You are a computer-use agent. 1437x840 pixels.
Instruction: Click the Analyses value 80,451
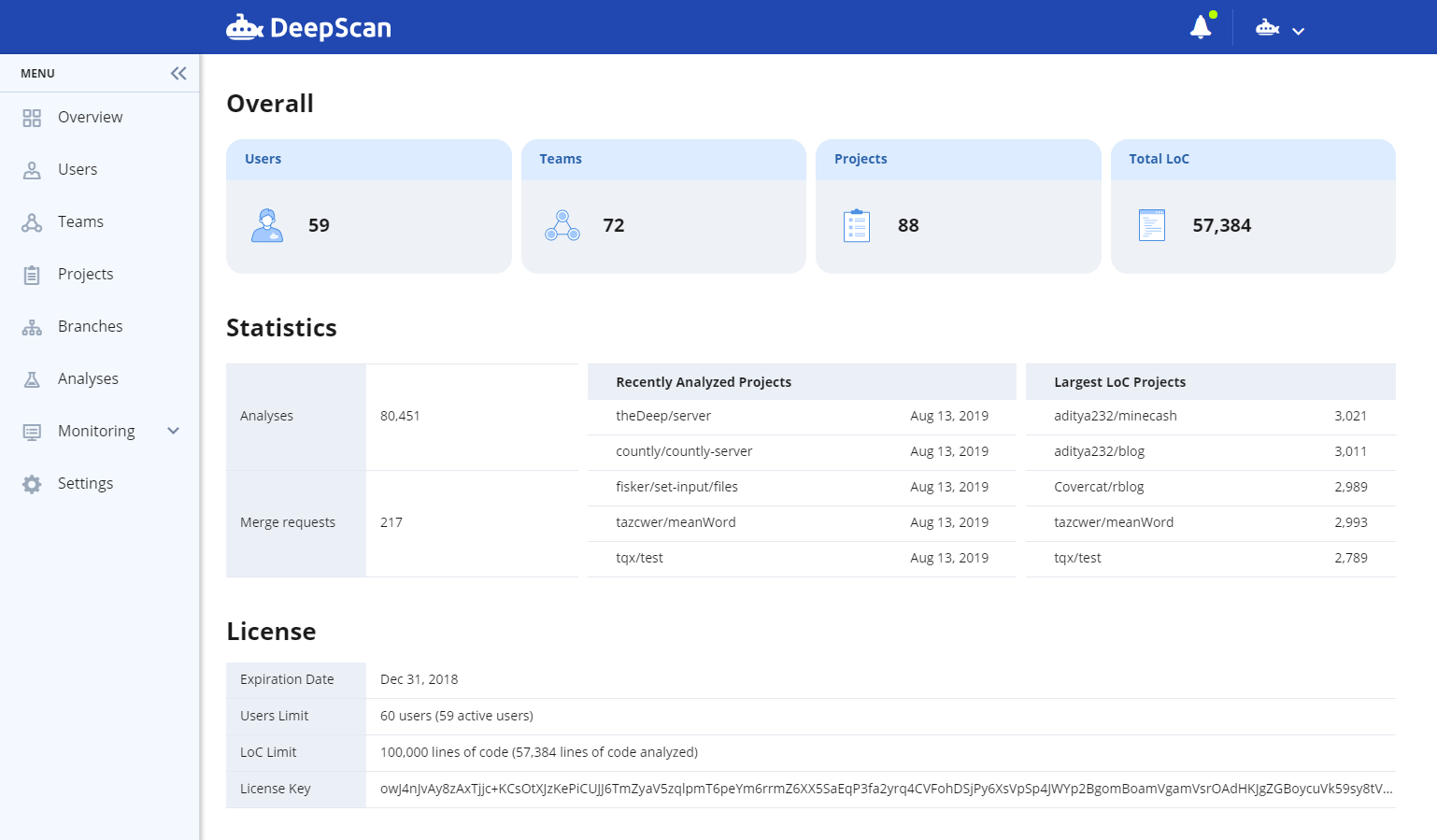400,416
